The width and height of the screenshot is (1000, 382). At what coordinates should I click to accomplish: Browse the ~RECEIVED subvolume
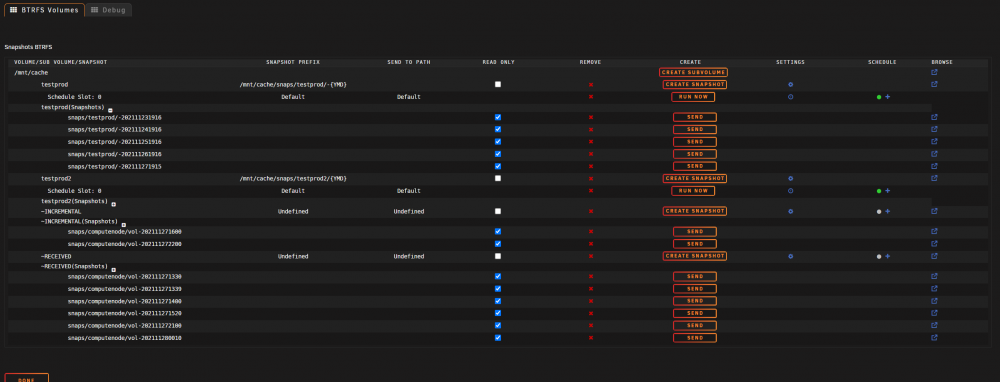[934, 256]
